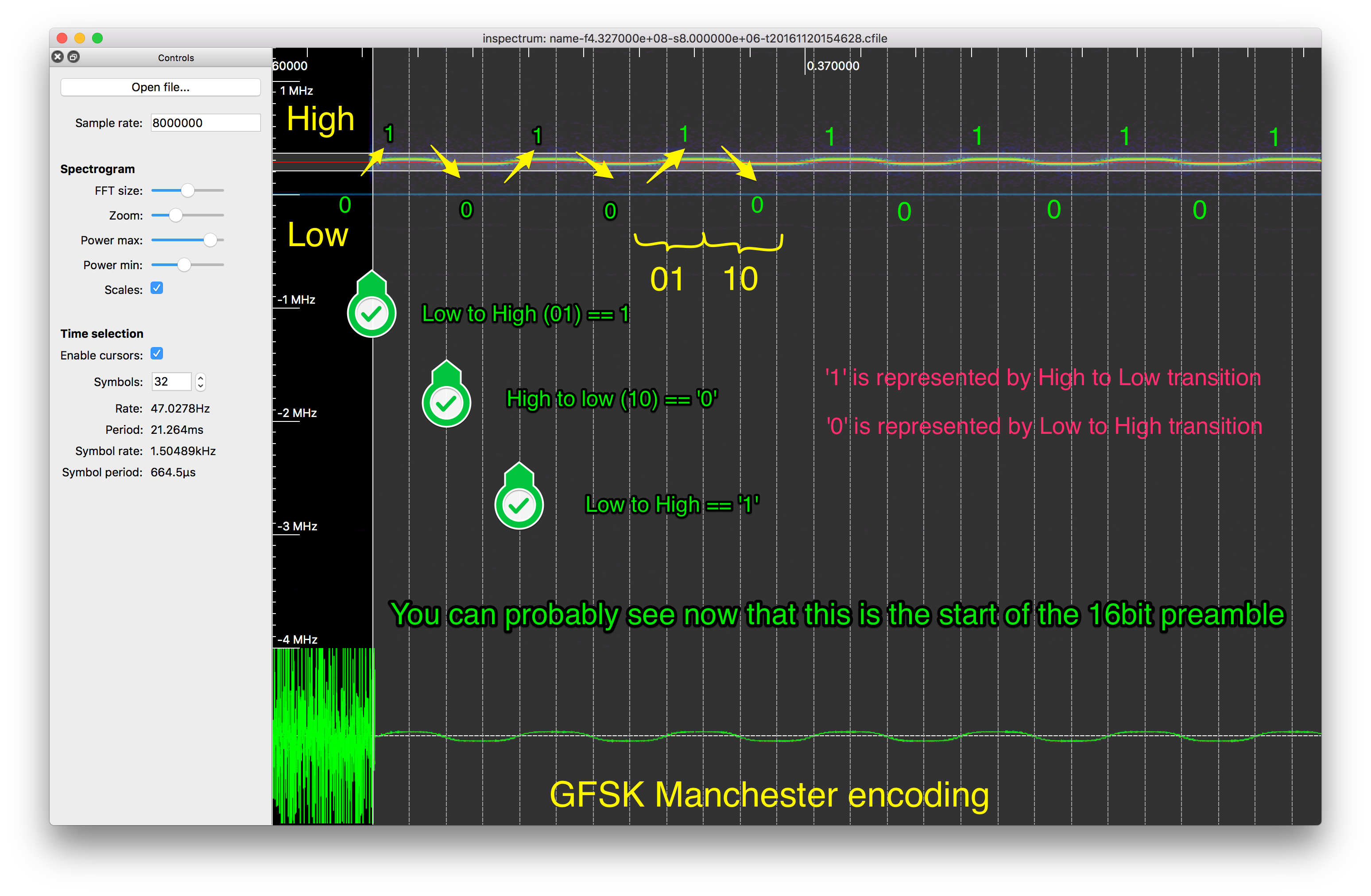Click the Power max slider handle
The width and height of the screenshot is (1371, 896).
210,240
